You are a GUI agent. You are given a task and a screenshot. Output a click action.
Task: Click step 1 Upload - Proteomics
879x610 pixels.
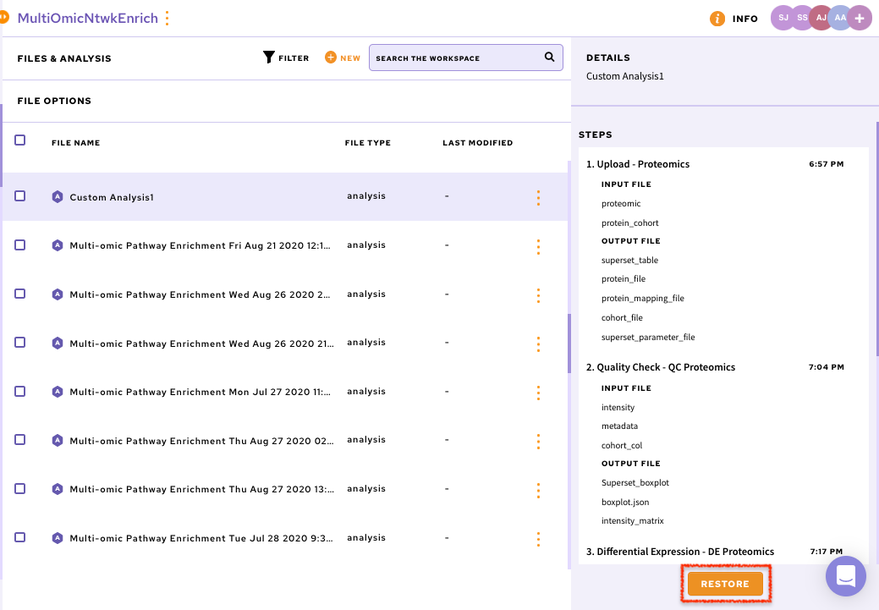click(x=638, y=164)
